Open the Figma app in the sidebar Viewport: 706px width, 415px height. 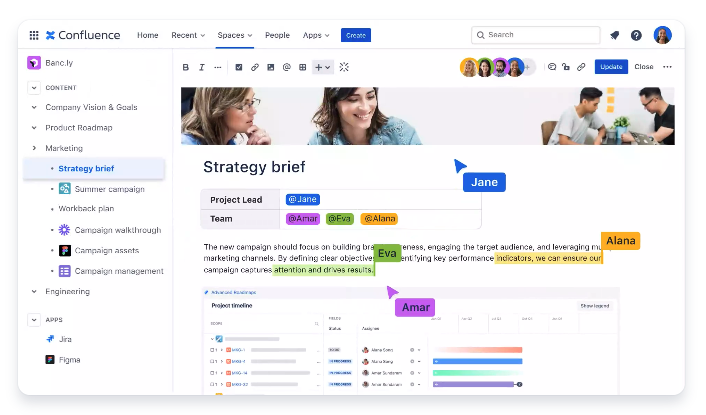point(63,360)
